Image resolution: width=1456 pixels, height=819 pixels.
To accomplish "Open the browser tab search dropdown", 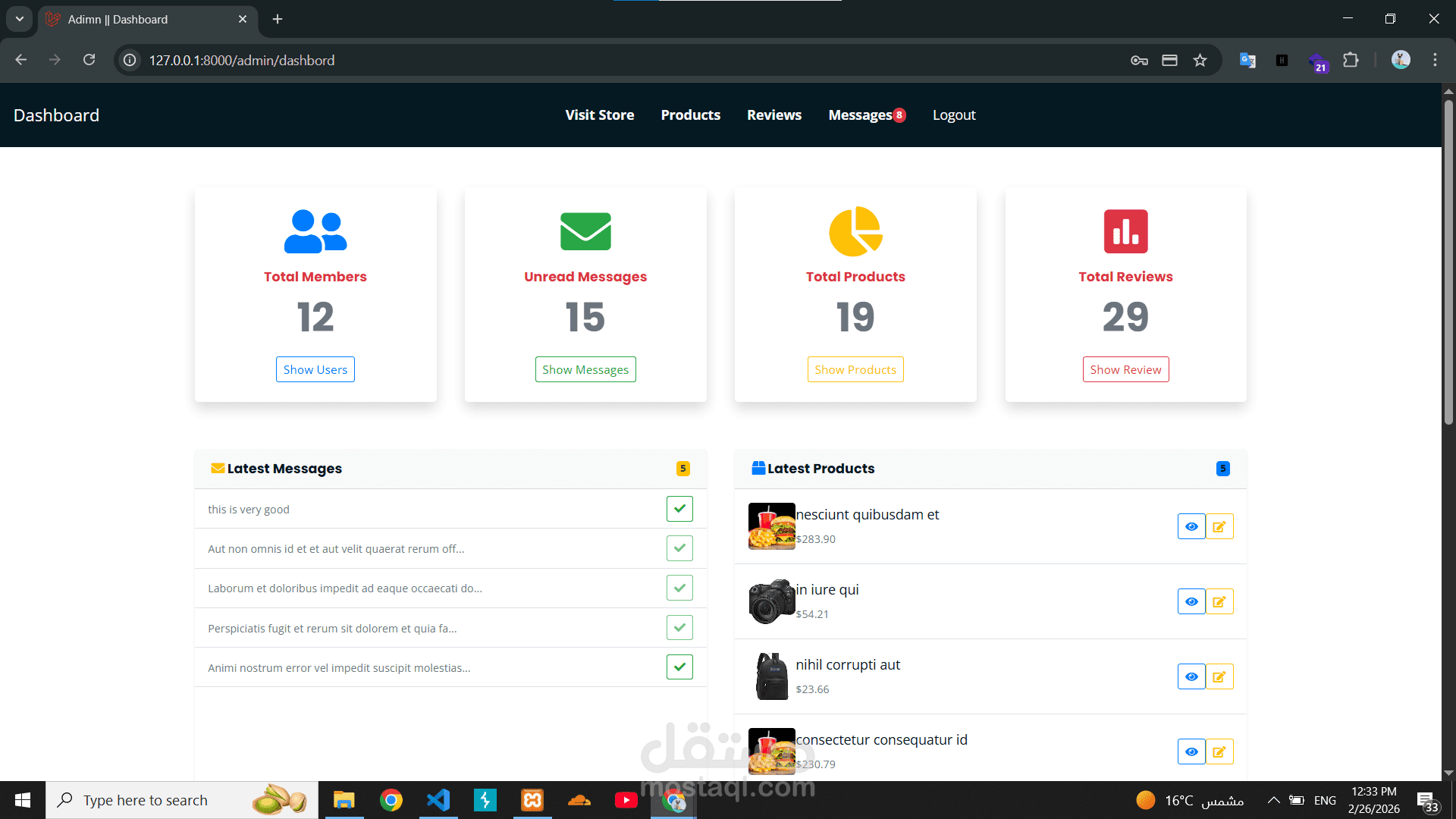I will tap(19, 19).
